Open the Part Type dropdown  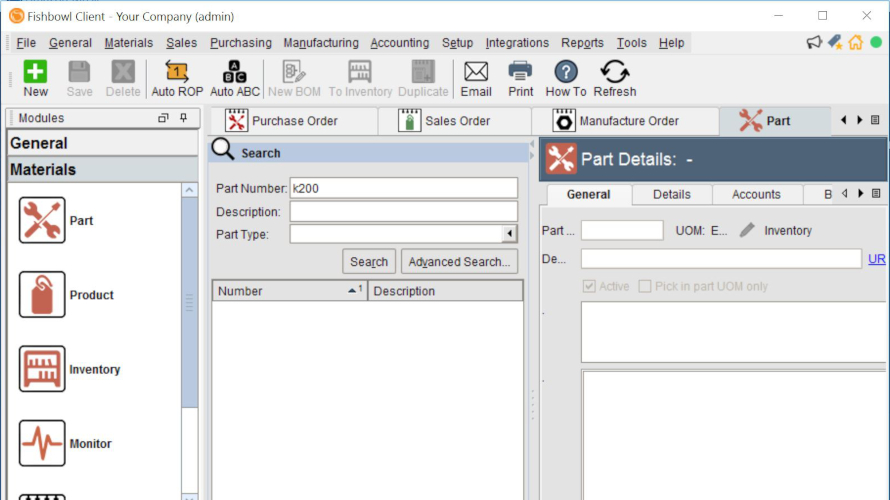click(509, 234)
